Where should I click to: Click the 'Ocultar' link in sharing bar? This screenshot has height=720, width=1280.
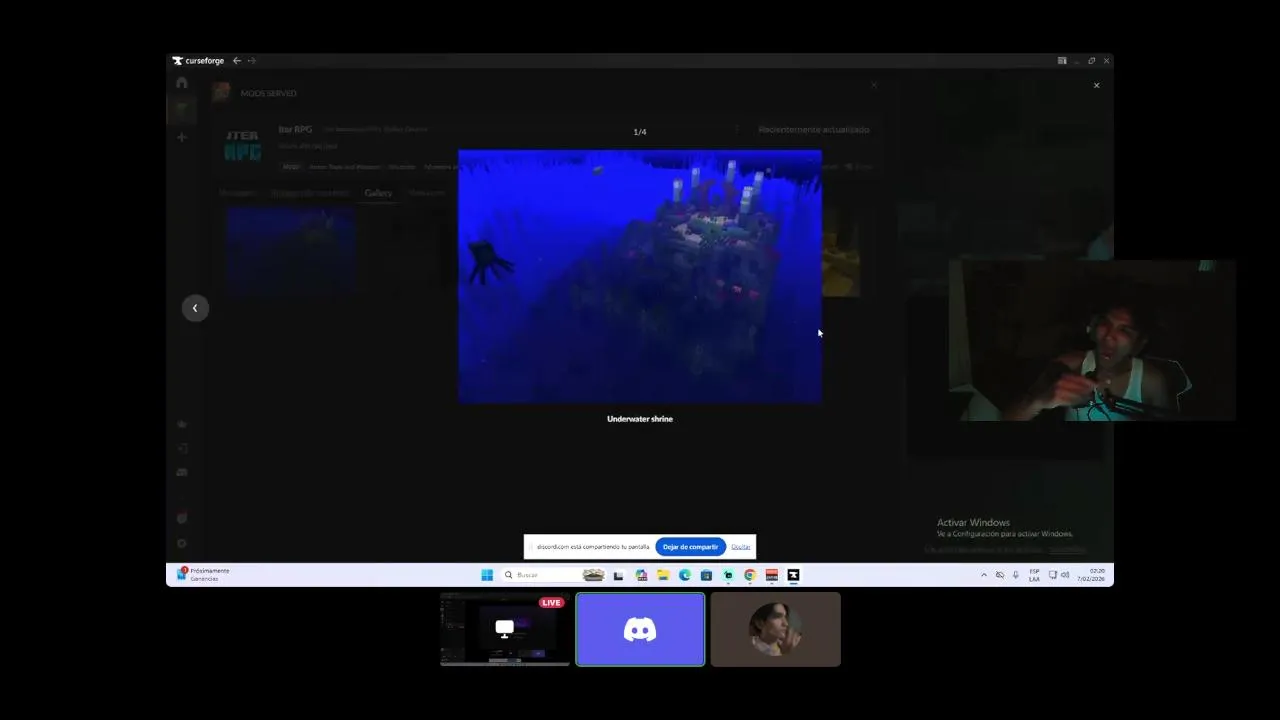click(x=741, y=547)
